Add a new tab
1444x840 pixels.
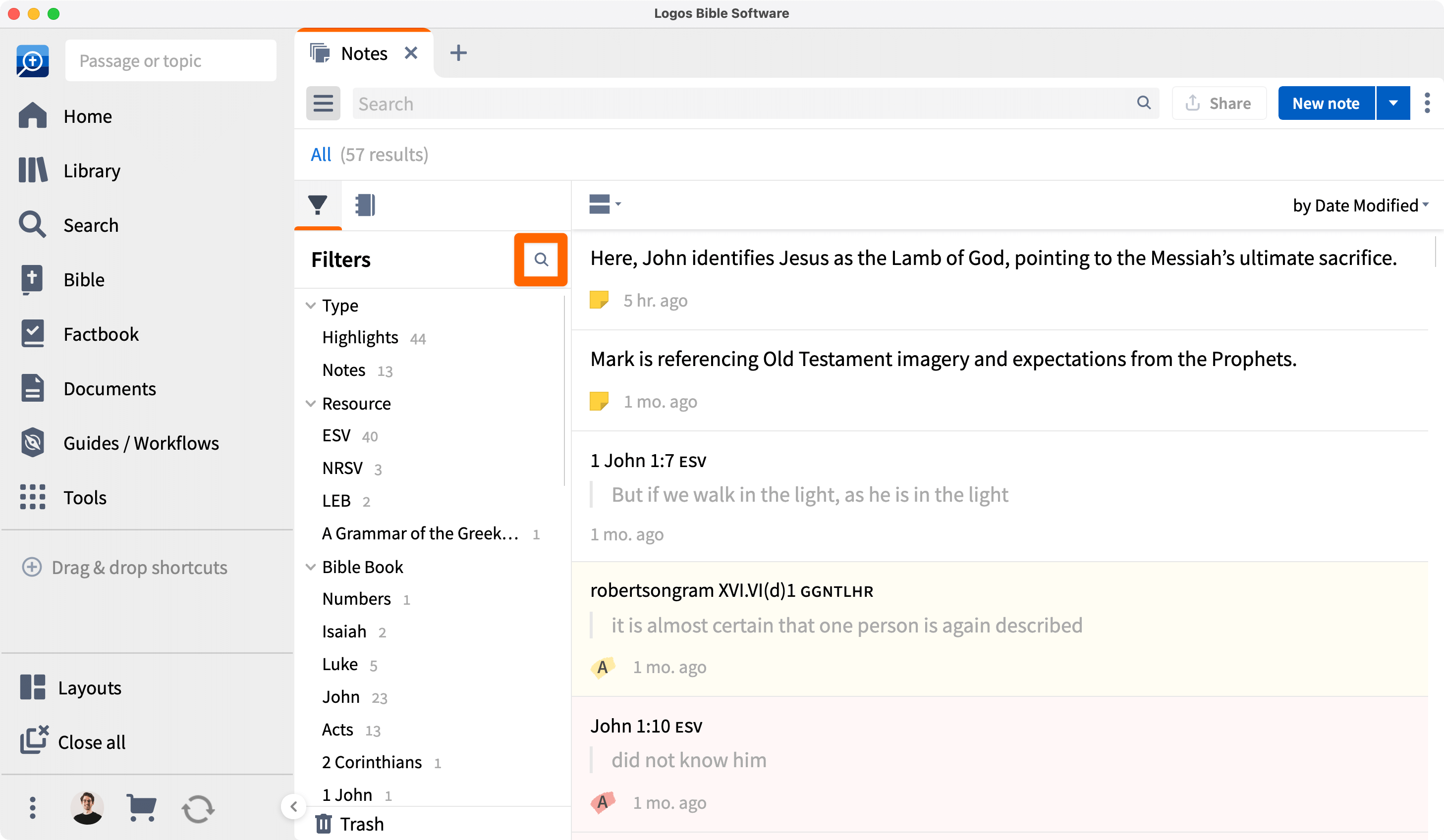tap(458, 53)
